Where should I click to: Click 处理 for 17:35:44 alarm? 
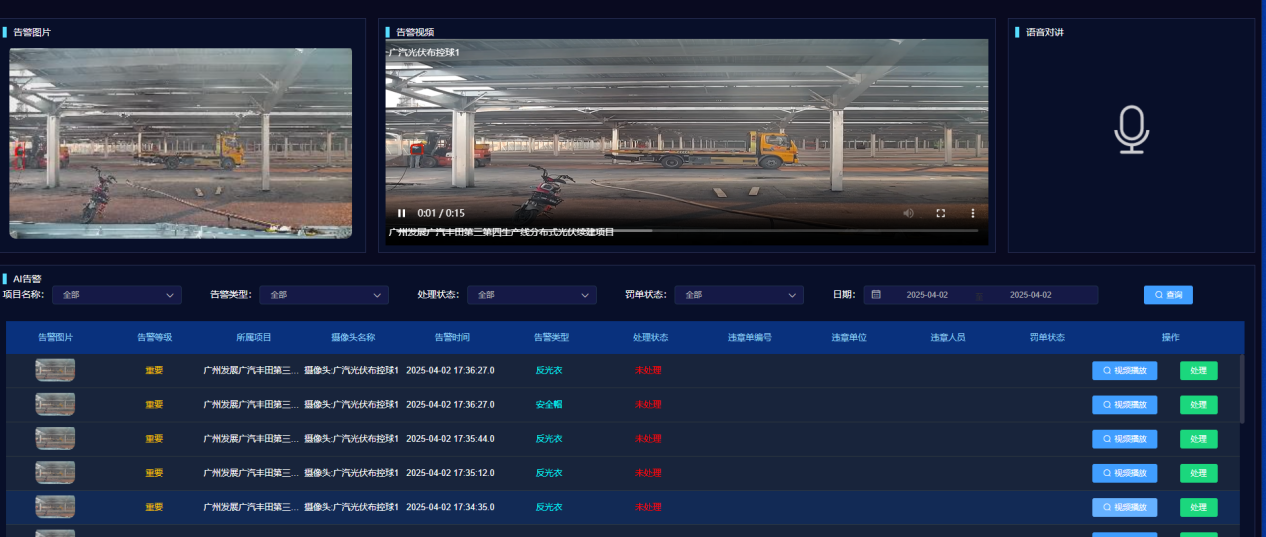point(1199,439)
